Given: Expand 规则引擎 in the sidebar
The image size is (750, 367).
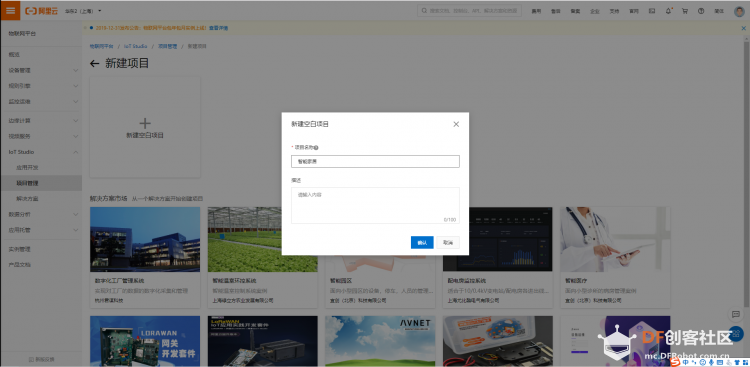Looking at the screenshot, I should pyautogui.click(x=41, y=86).
